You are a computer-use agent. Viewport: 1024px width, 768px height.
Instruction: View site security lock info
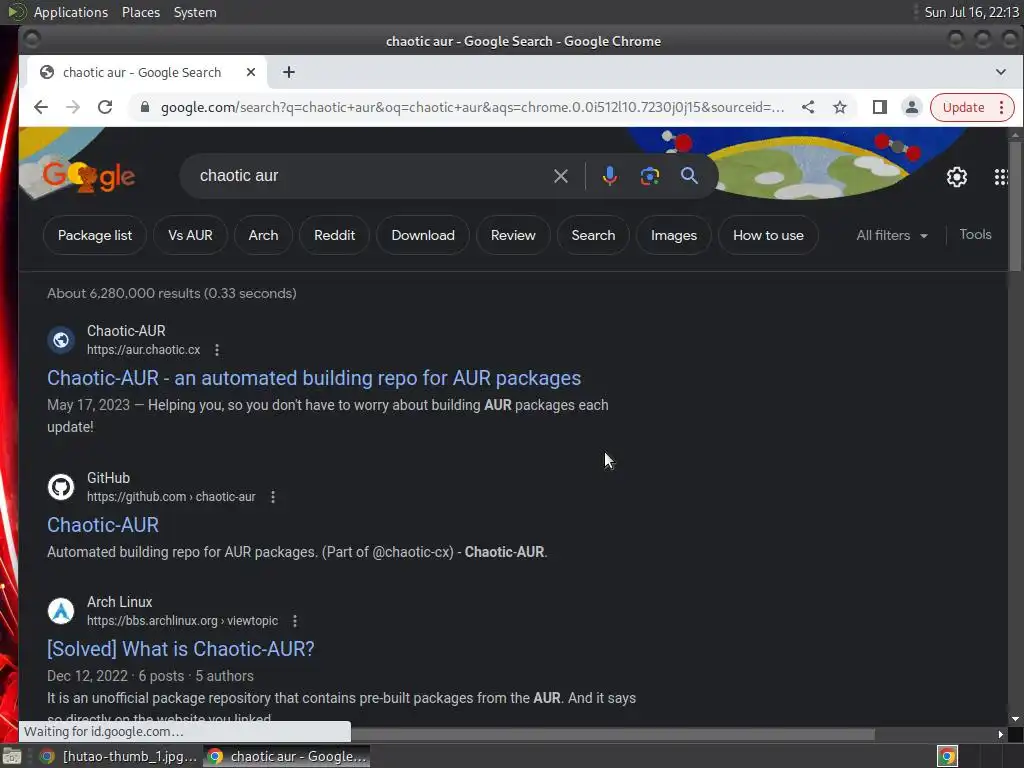(145, 107)
